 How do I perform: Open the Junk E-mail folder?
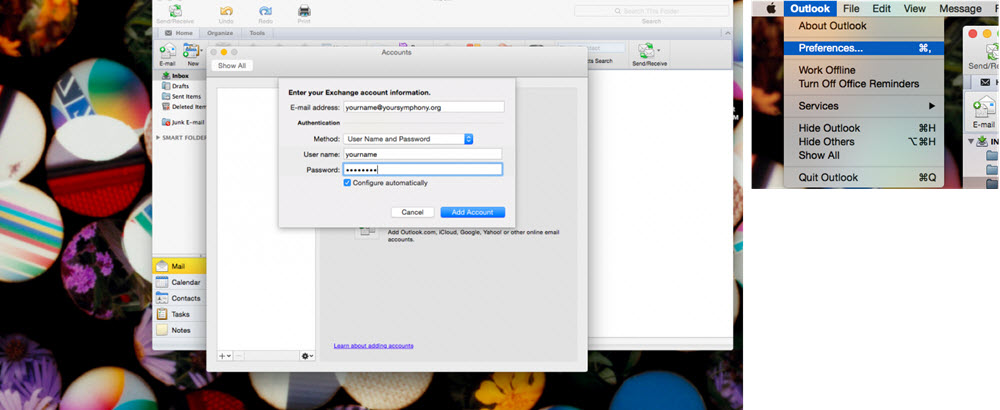(x=184, y=122)
